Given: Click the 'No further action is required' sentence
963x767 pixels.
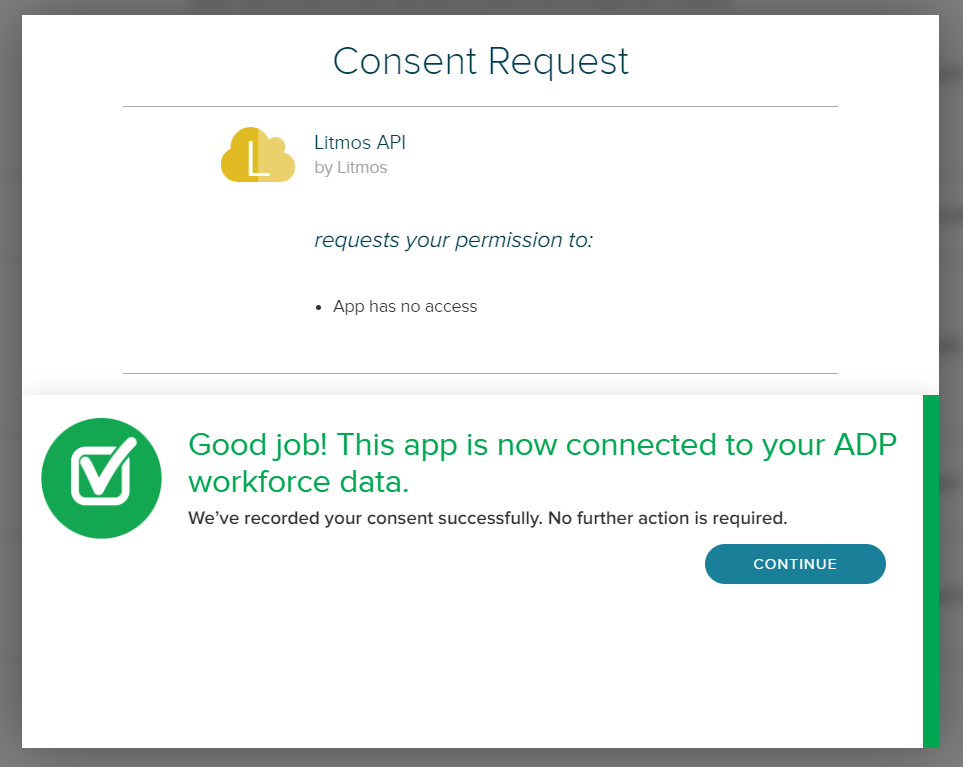Looking at the screenshot, I should click(668, 518).
